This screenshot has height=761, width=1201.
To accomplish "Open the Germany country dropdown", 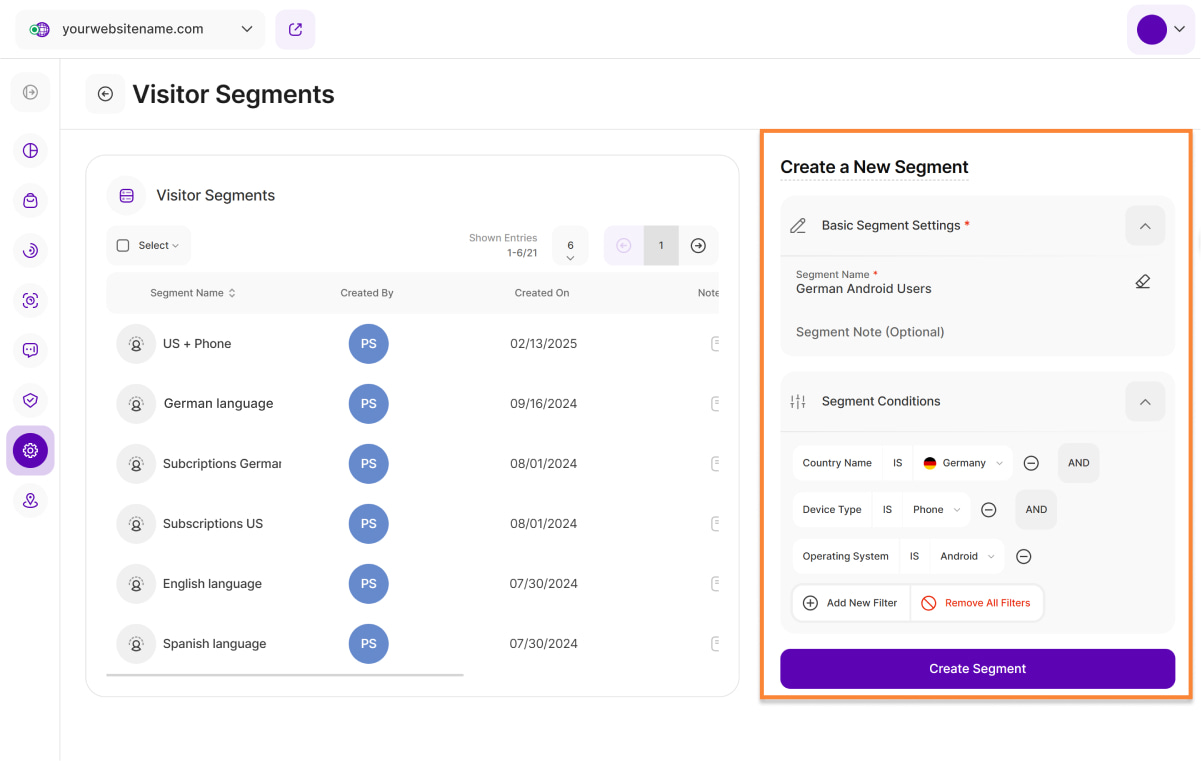I will [962, 463].
